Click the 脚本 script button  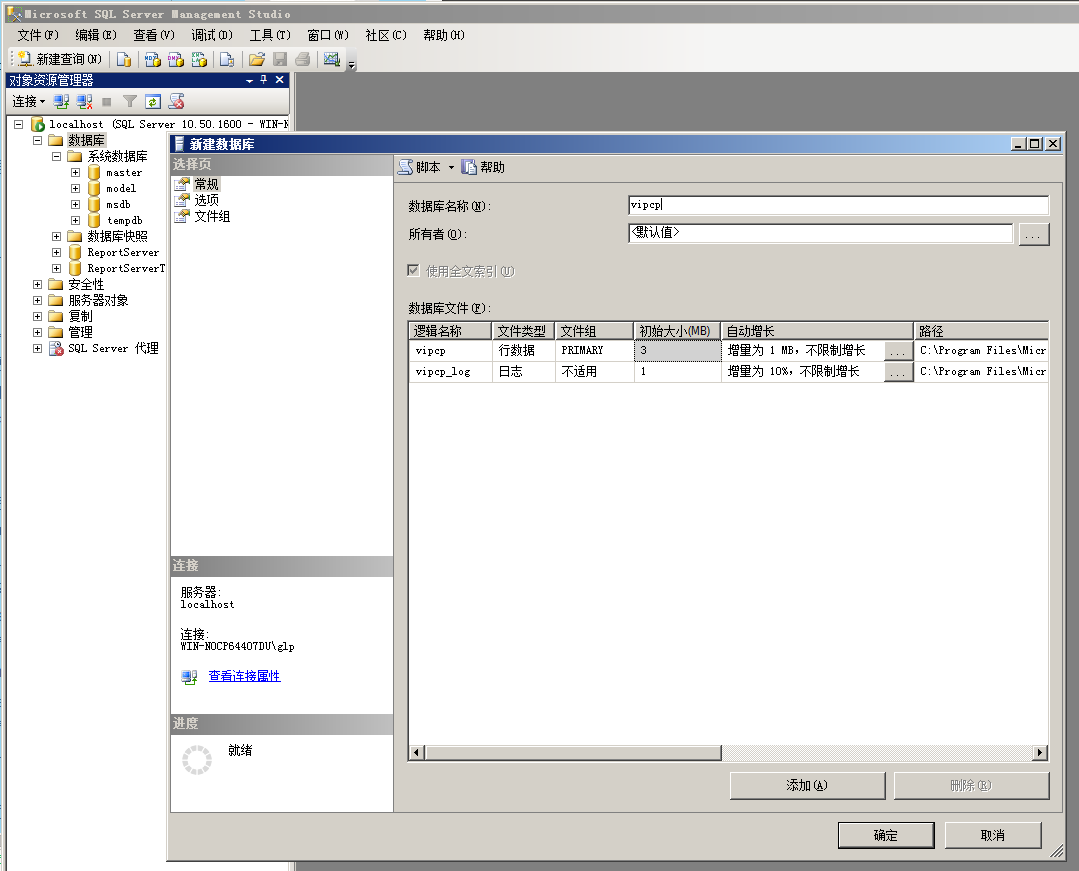[420, 167]
